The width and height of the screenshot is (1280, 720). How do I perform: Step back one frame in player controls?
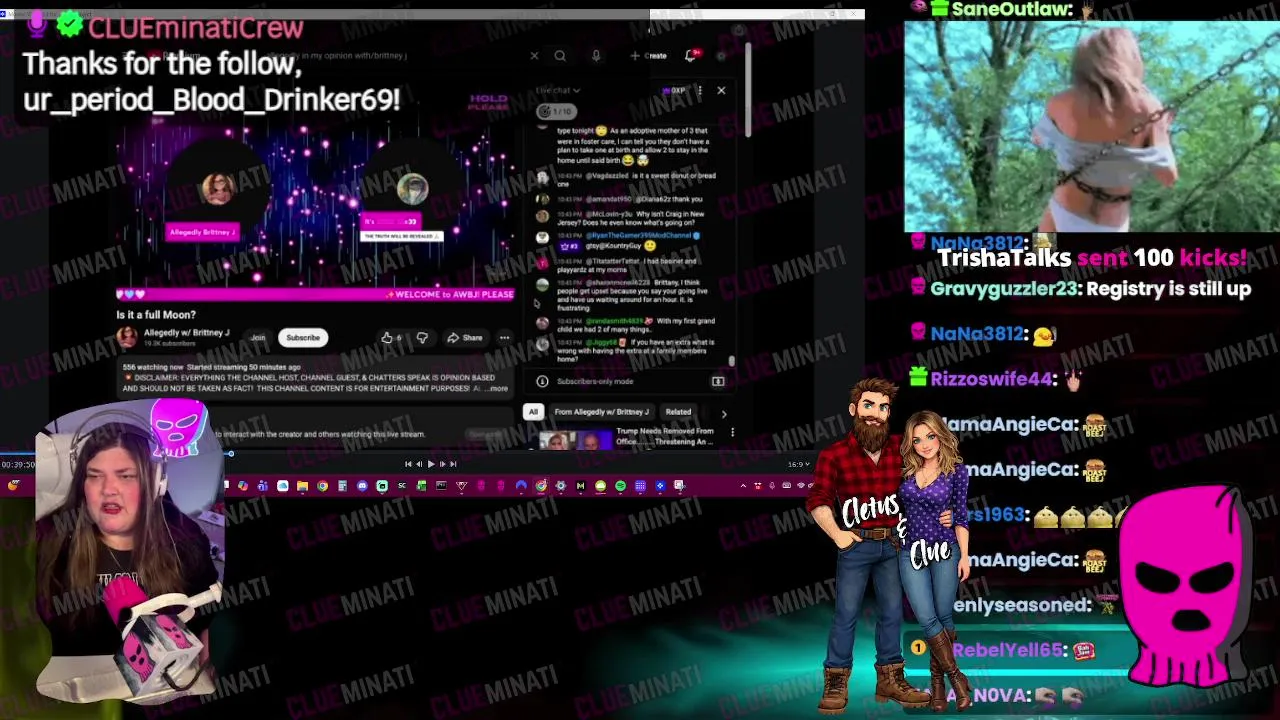coord(419,464)
